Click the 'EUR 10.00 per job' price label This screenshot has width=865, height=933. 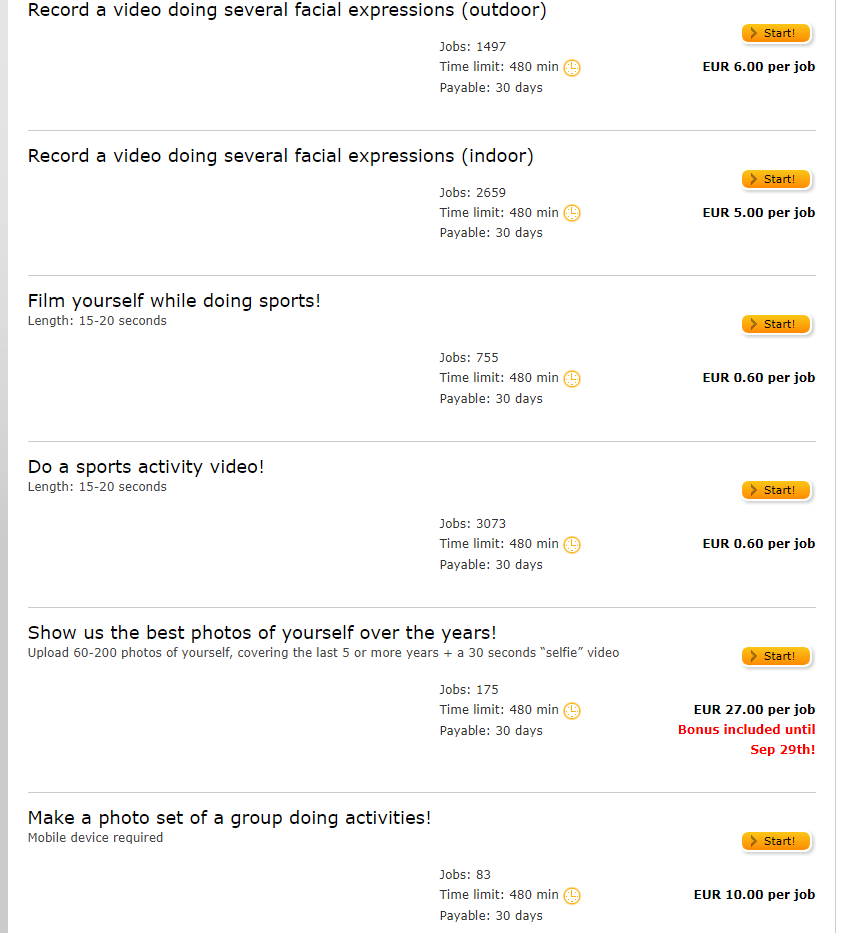point(754,895)
